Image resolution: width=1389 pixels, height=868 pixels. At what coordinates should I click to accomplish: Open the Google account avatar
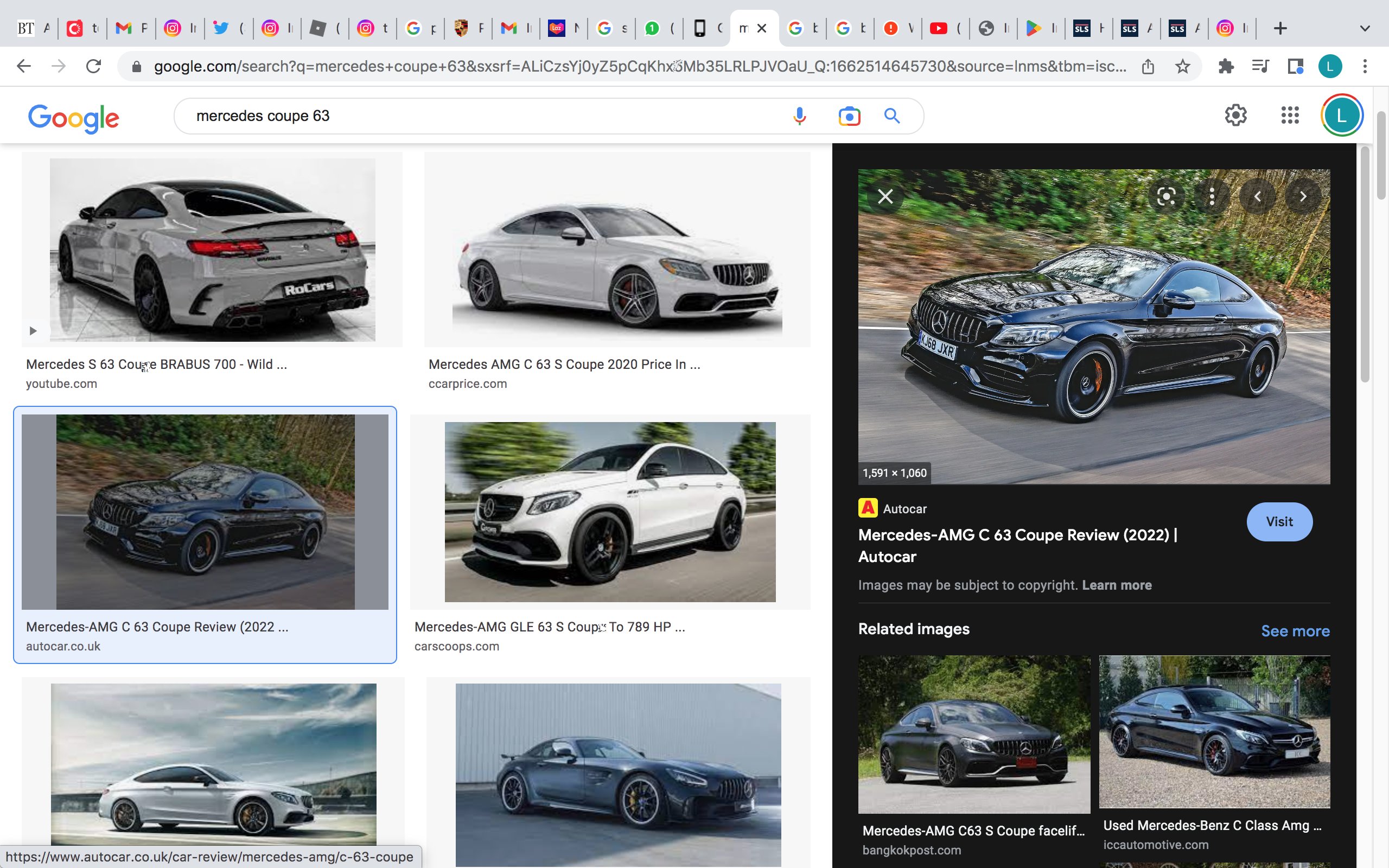[1341, 116]
